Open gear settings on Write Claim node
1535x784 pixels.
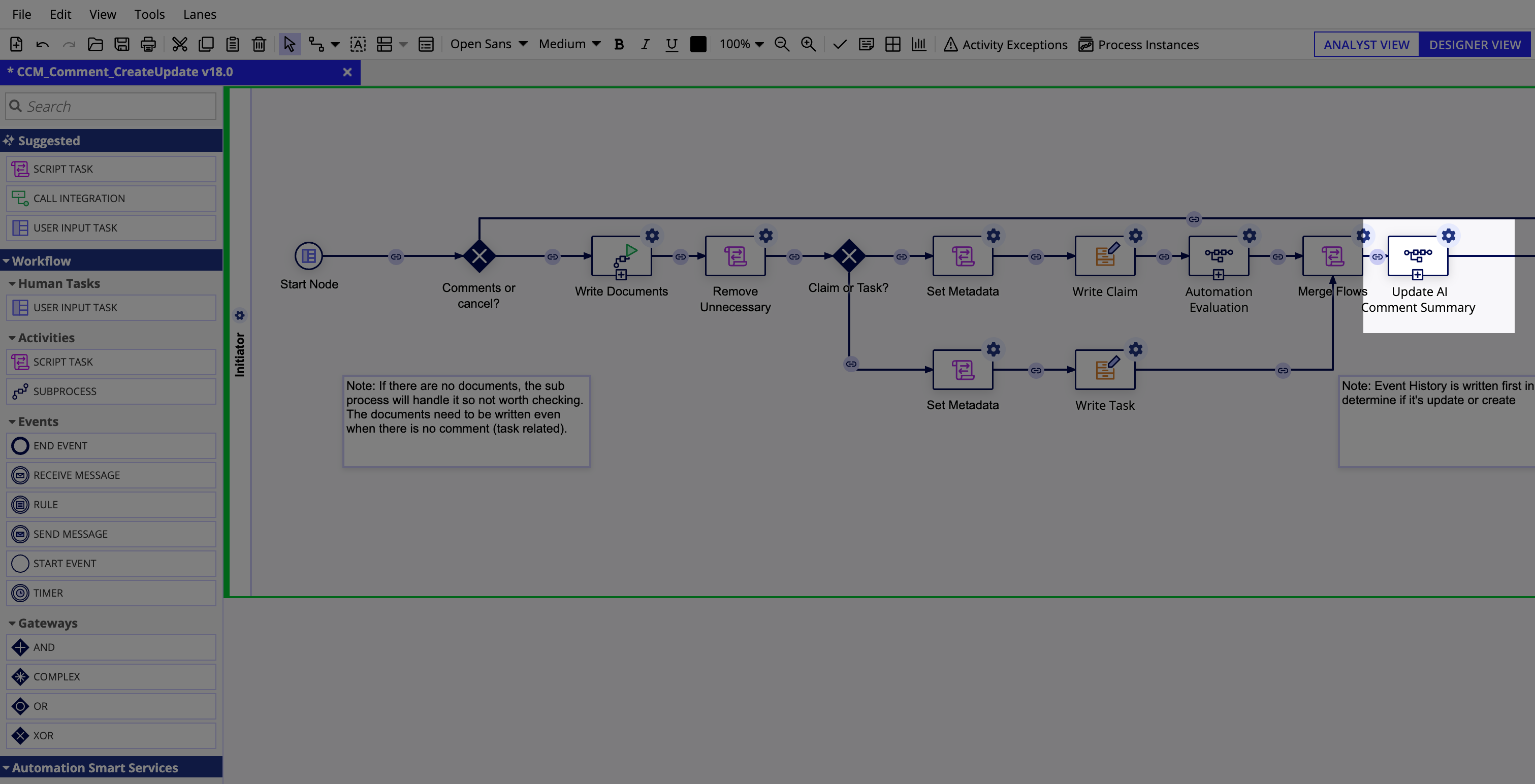pyautogui.click(x=1136, y=235)
